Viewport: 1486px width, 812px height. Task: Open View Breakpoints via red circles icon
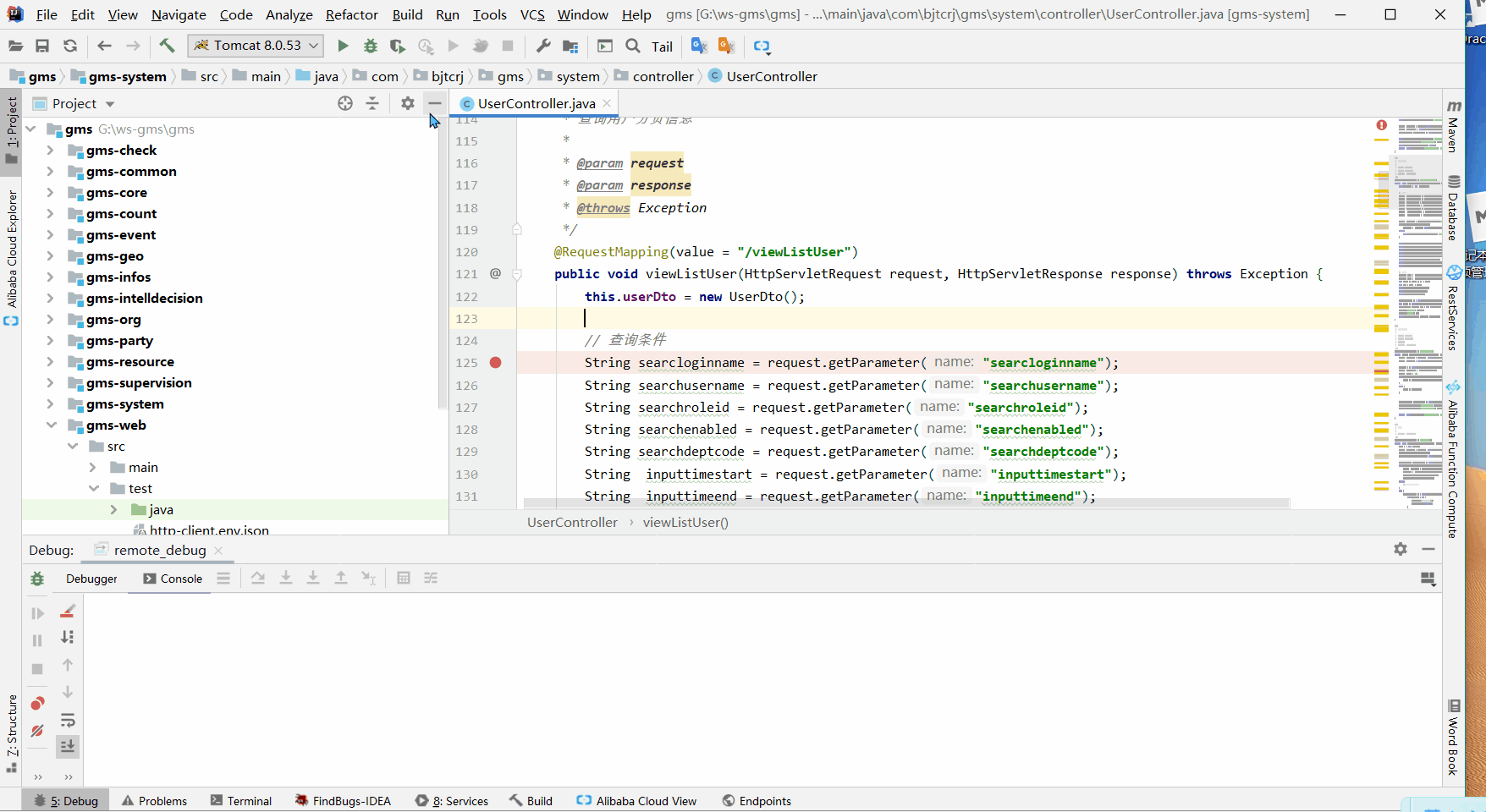click(x=37, y=703)
